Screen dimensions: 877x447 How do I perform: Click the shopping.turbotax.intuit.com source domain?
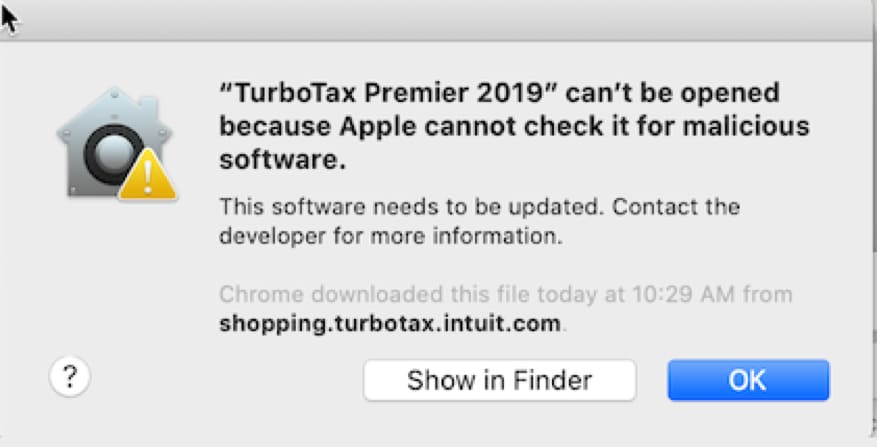pos(390,324)
